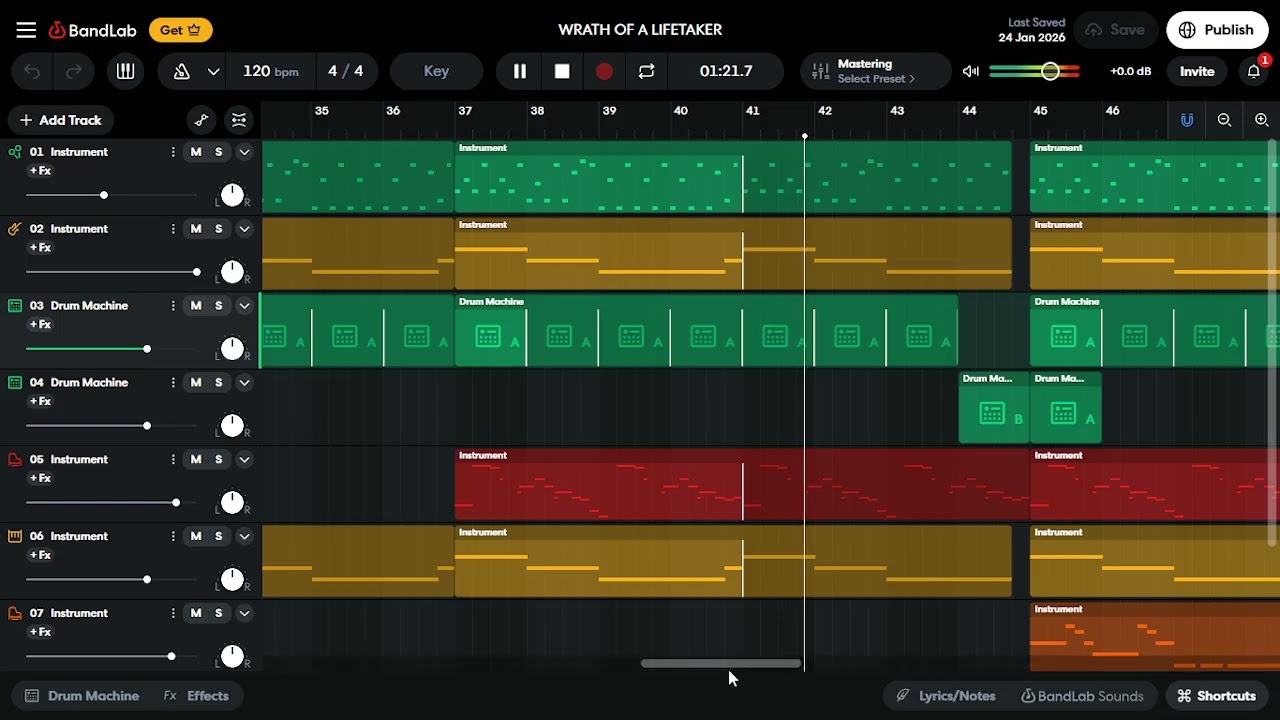This screenshot has height=720, width=1280.
Task: Mute track 01 Instrument
Action: coord(196,152)
